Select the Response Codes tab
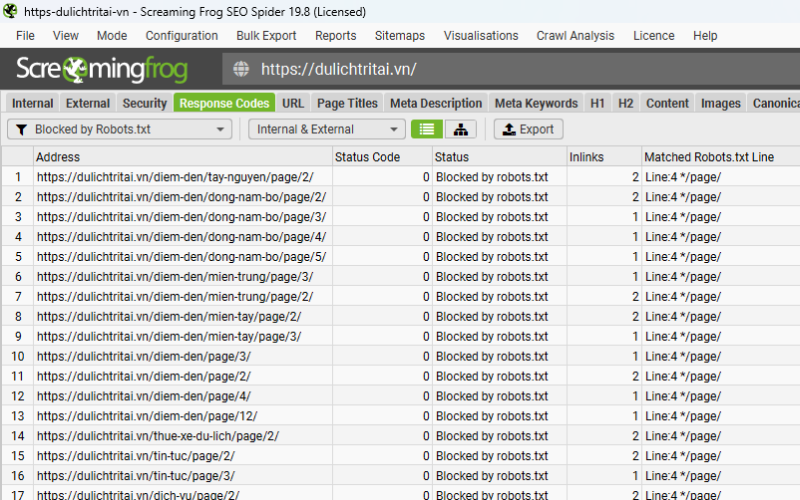Viewport: 800px width, 500px height. coord(224,103)
